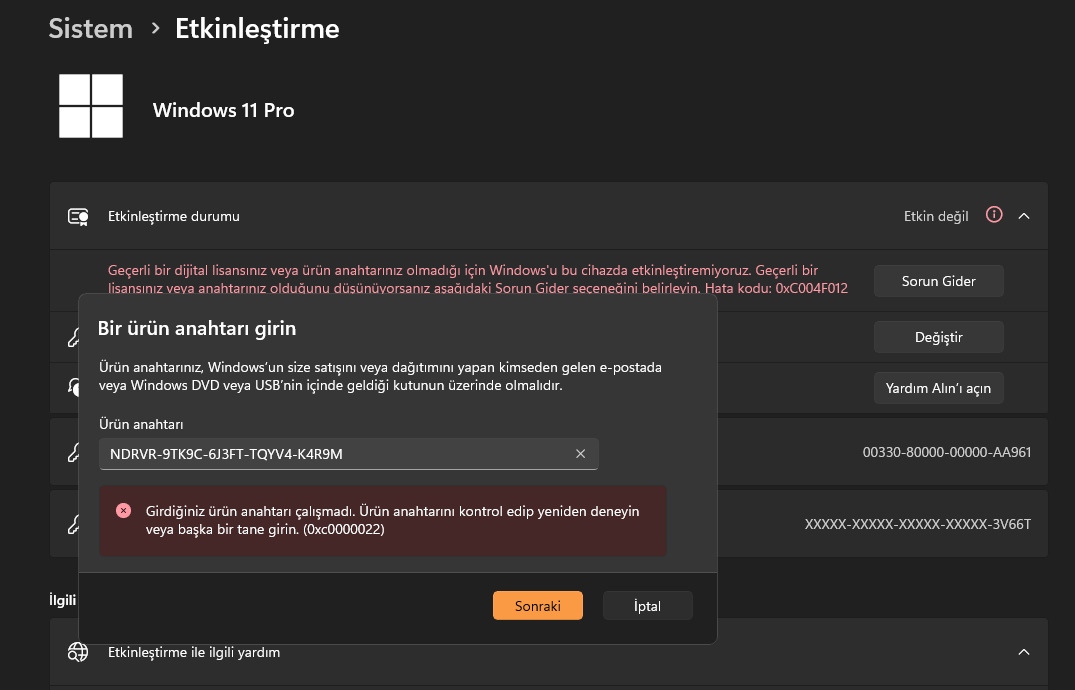Click the Bir ürün anahtarı girin heading
This screenshot has height=690, width=1075.
point(197,329)
